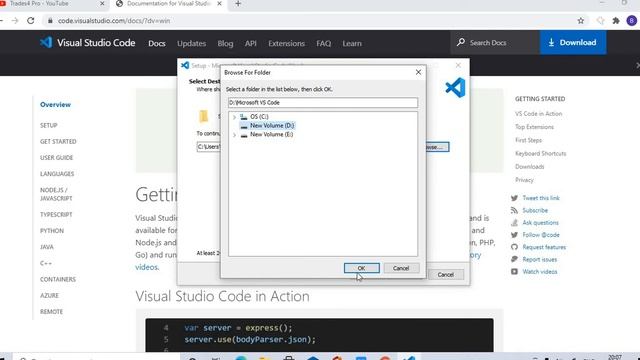Click the Twitter icon beside Follow @code
The width and height of the screenshot is (640, 360).
pyautogui.click(x=514, y=235)
